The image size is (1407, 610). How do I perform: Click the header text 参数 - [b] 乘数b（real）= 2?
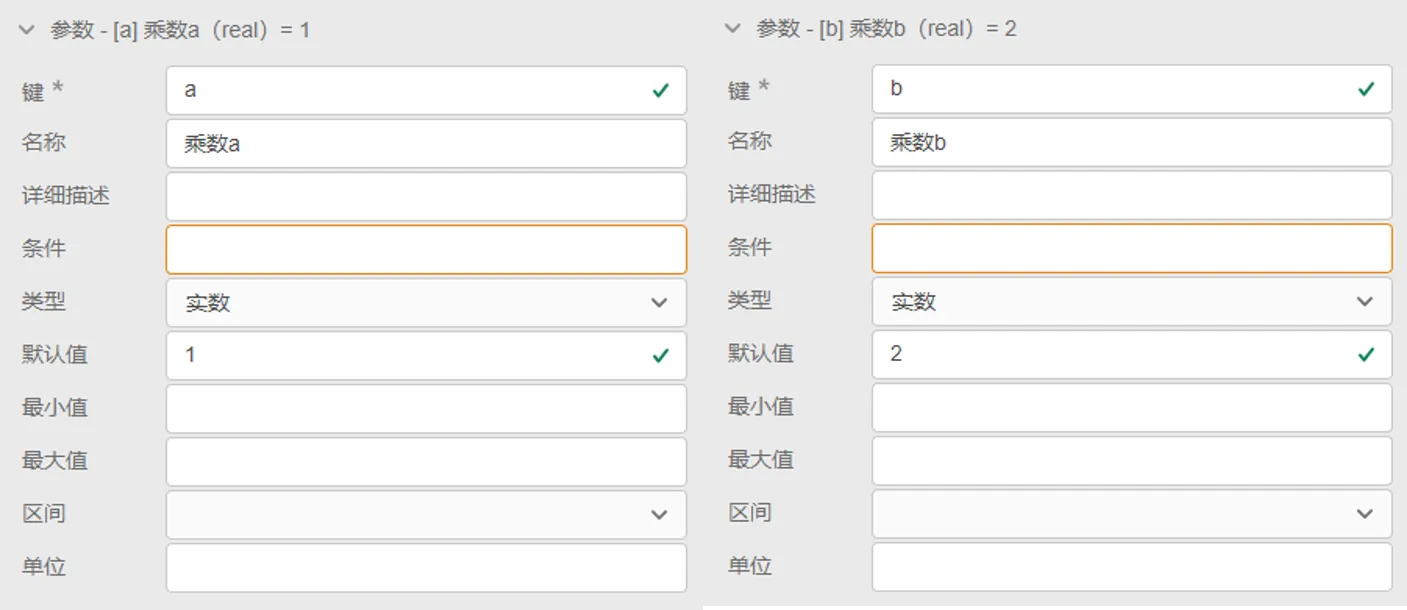(886, 29)
